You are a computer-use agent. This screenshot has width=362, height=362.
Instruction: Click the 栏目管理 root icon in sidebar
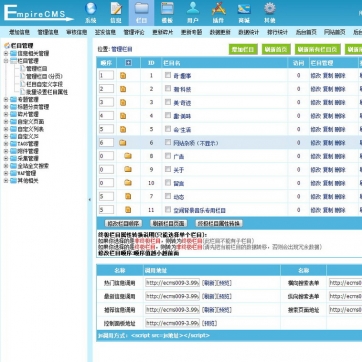pos(7,46)
